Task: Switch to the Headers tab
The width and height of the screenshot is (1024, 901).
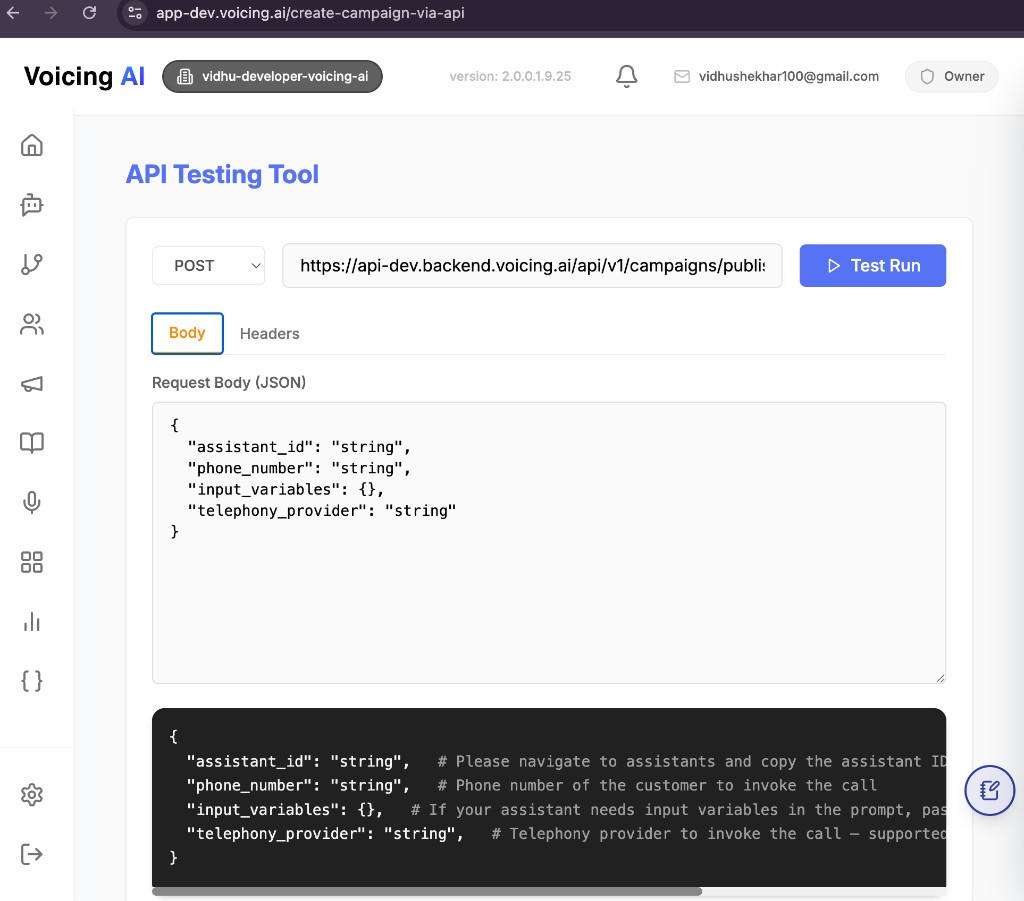Action: pyautogui.click(x=269, y=334)
